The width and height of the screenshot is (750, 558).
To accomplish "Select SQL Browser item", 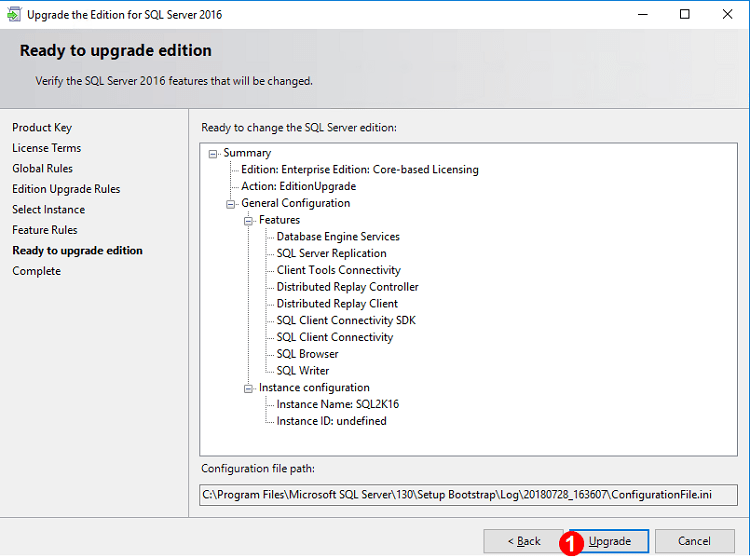I will pyautogui.click(x=307, y=354).
